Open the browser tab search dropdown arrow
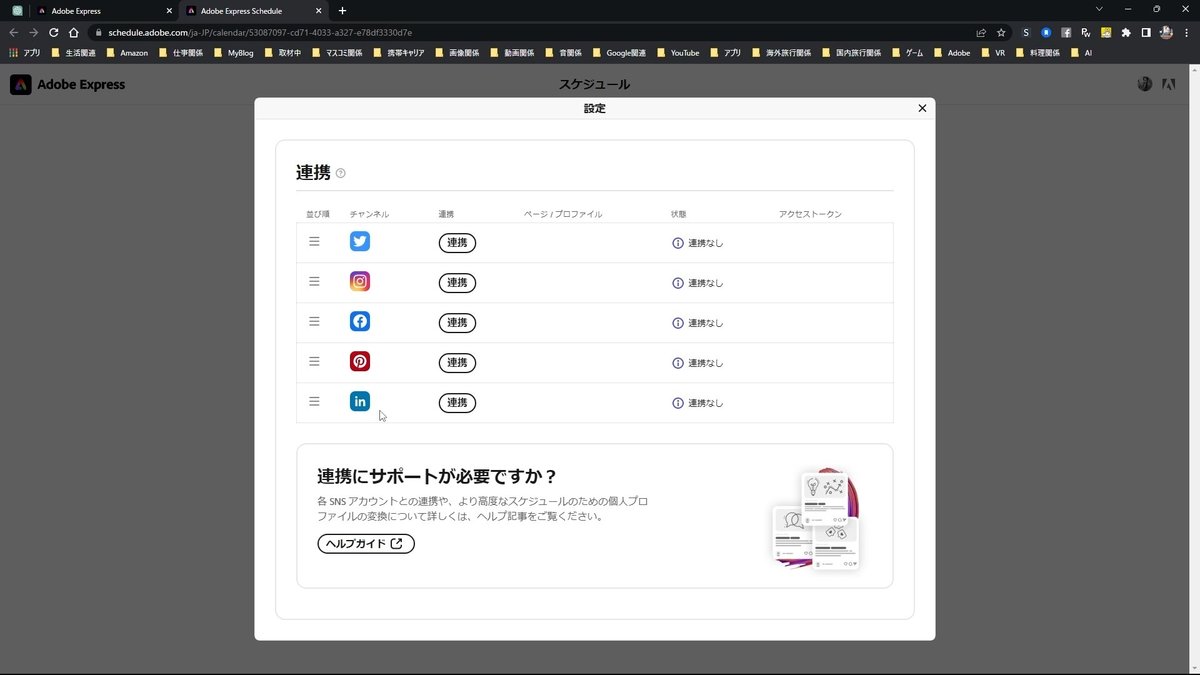This screenshot has height=675, width=1200. point(1099,10)
